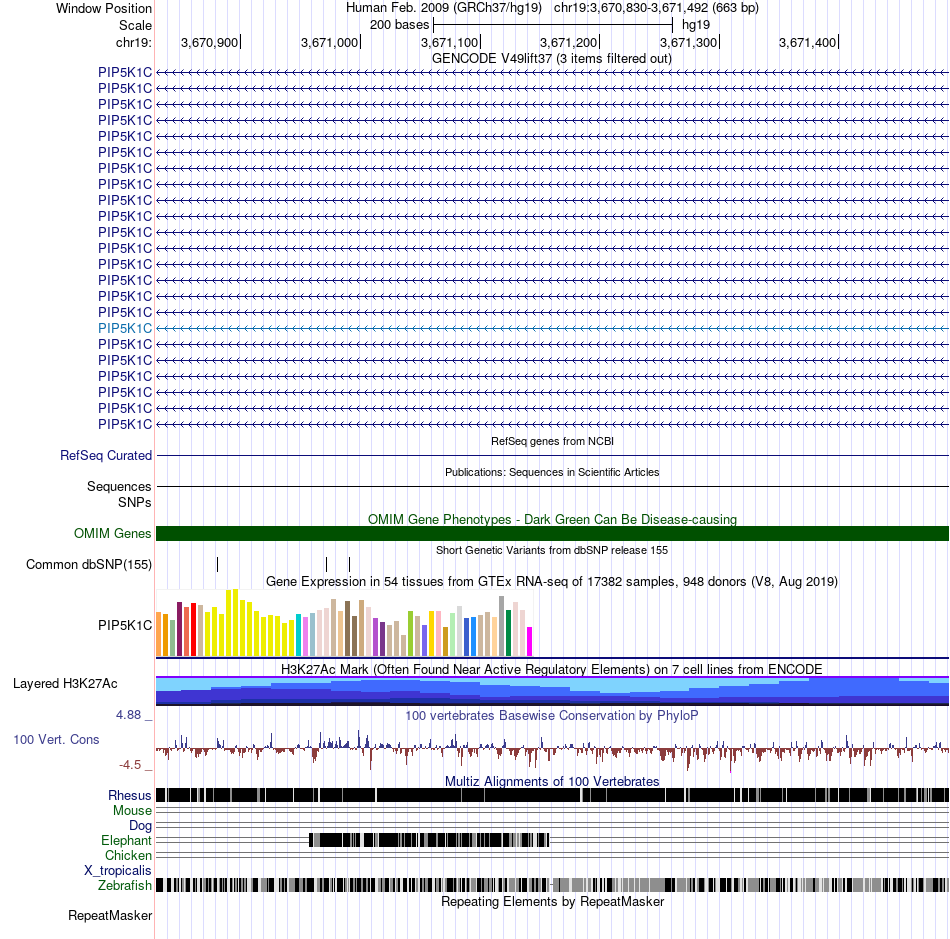Click the Elephant alignment block
The image size is (950, 939).
(x=429, y=840)
